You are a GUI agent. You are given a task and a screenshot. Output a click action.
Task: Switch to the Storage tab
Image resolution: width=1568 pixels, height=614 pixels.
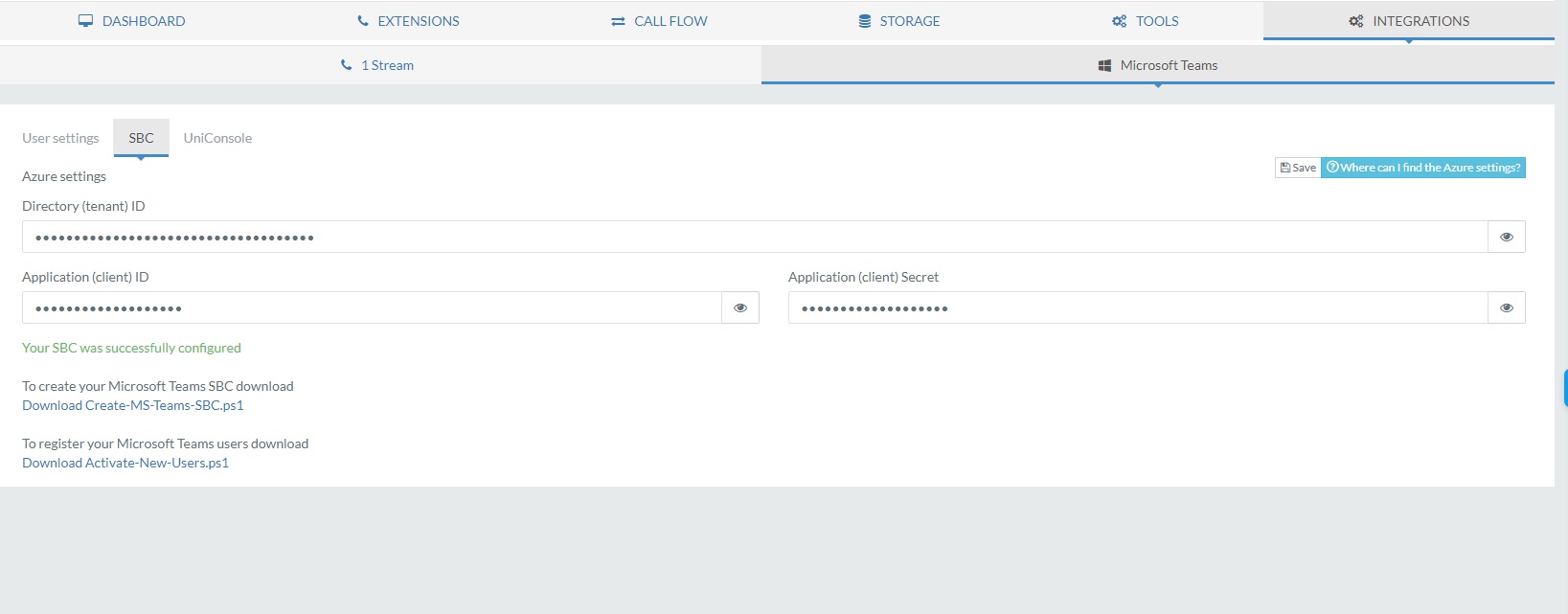click(x=898, y=21)
